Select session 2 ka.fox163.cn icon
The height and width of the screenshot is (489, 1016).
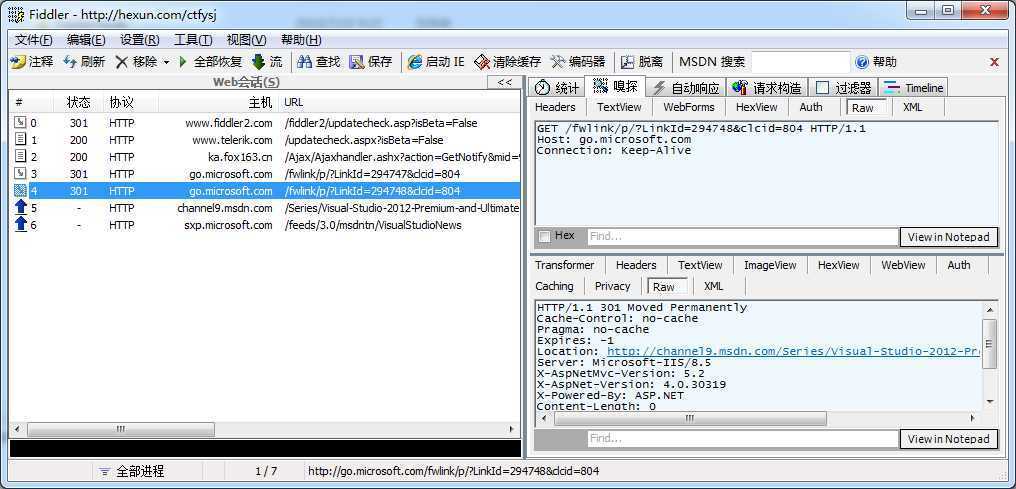(21, 156)
